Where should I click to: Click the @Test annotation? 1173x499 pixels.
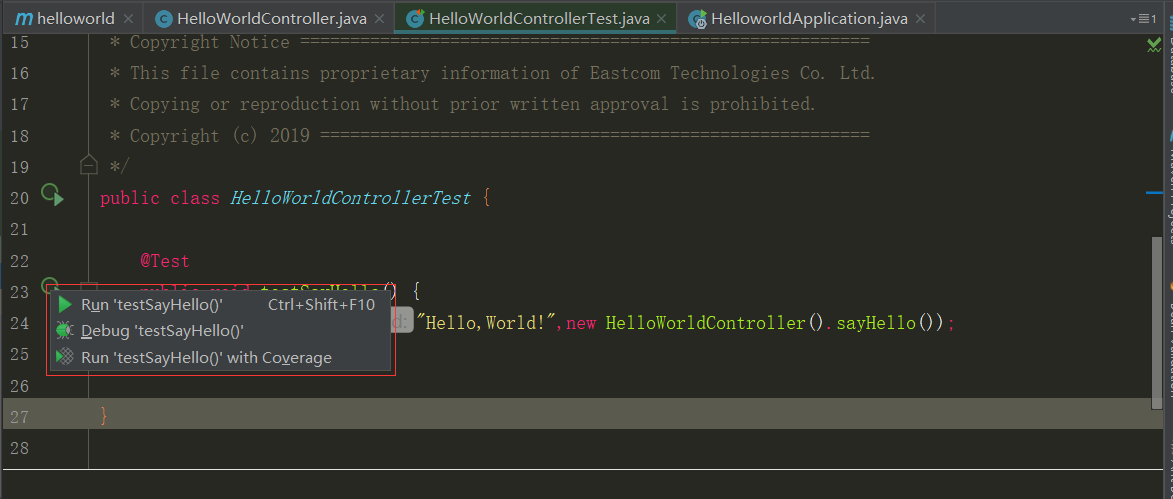(x=165, y=261)
